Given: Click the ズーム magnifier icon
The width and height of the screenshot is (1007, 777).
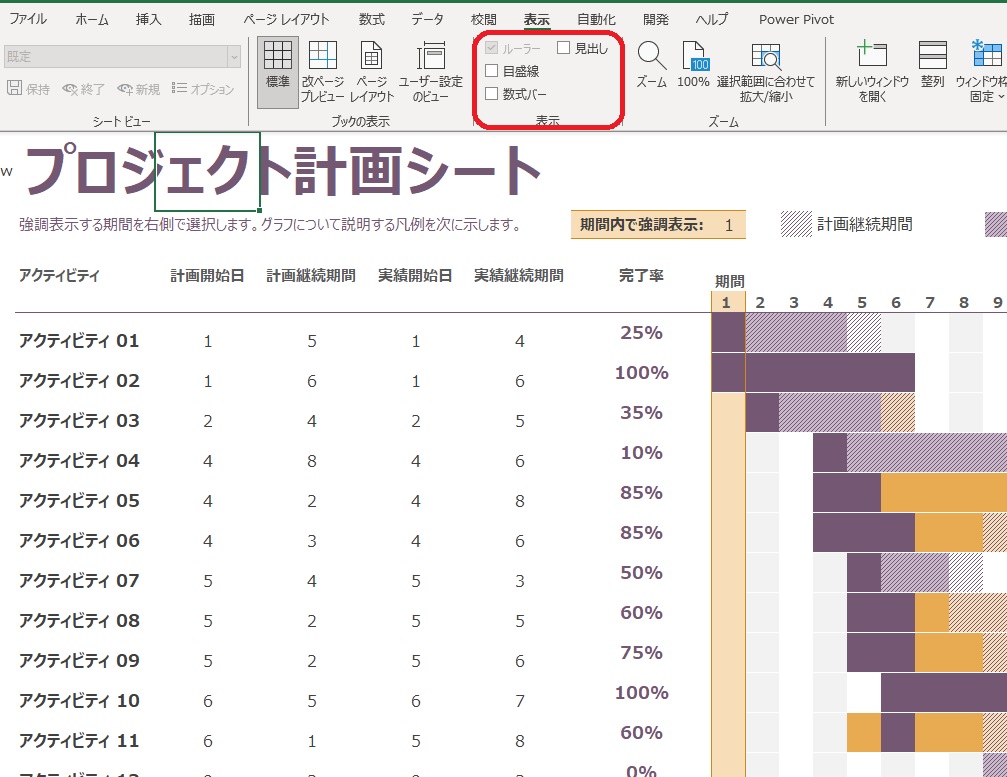Looking at the screenshot, I should click(x=651, y=64).
